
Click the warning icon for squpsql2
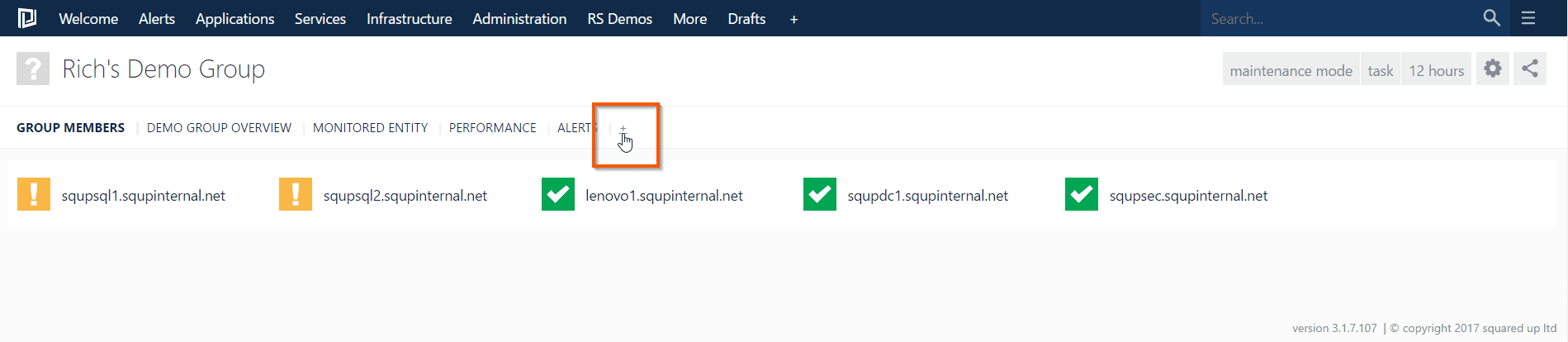coord(296,195)
